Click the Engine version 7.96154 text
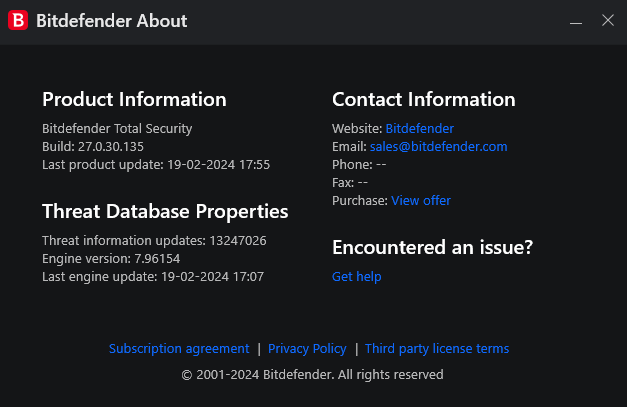This screenshot has height=407, width=627. click(111, 258)
